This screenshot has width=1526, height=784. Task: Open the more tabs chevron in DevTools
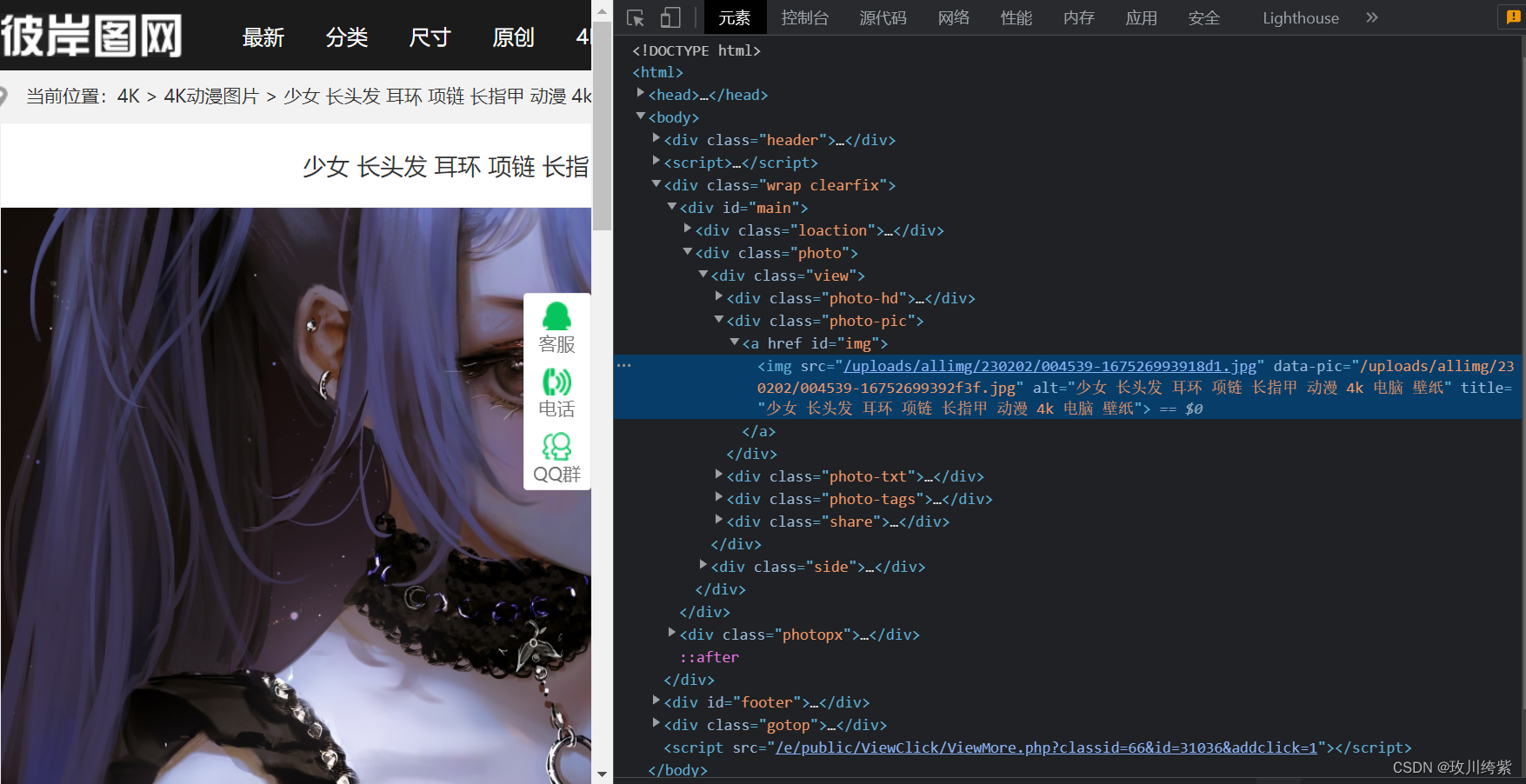(x=1372, y=17)
